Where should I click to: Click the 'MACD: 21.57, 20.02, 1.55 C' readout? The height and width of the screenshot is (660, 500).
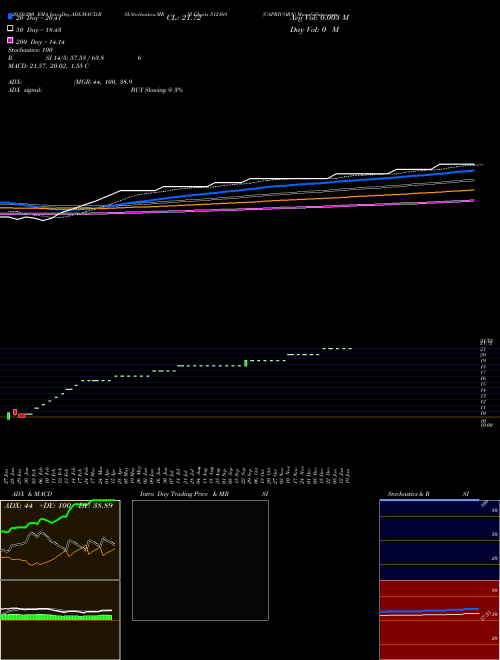(48, 66)
